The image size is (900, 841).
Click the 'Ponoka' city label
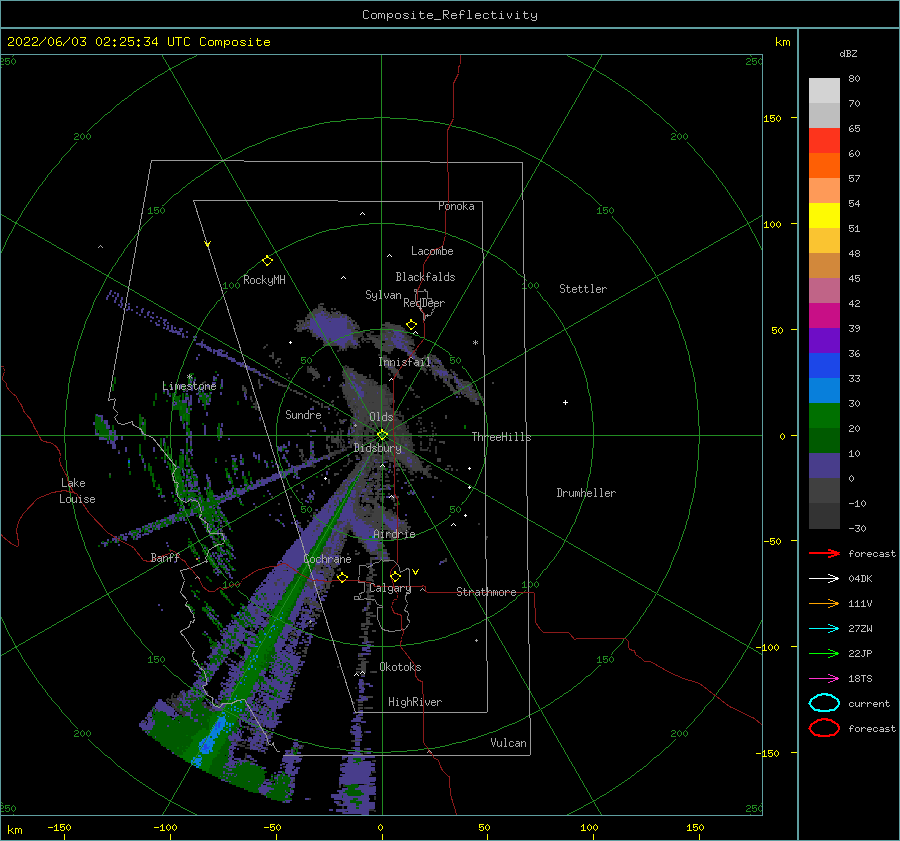[456, 206]
